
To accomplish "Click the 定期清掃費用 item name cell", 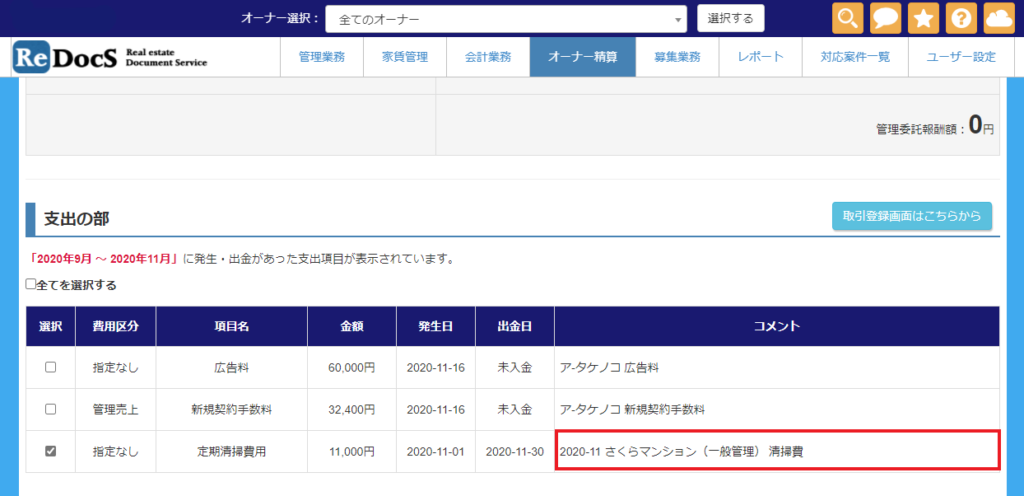I will pyautogui.click(x=232, y=452).
